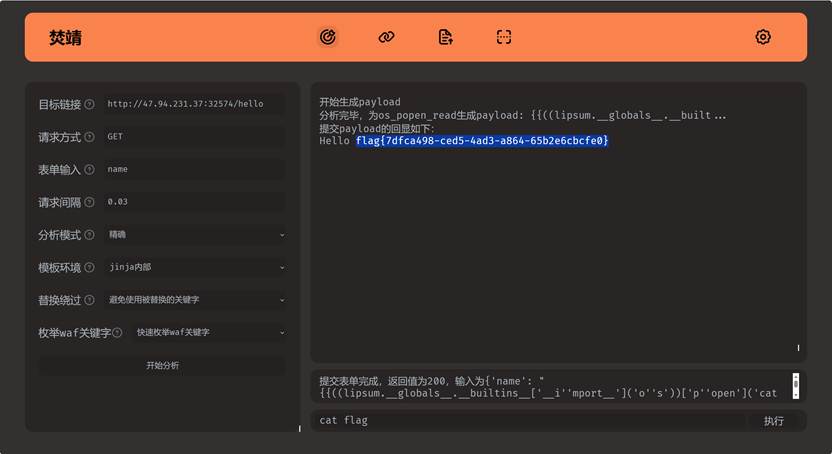Click help icon beside 目标链接
832x454 pixels.
pos(90,104)
